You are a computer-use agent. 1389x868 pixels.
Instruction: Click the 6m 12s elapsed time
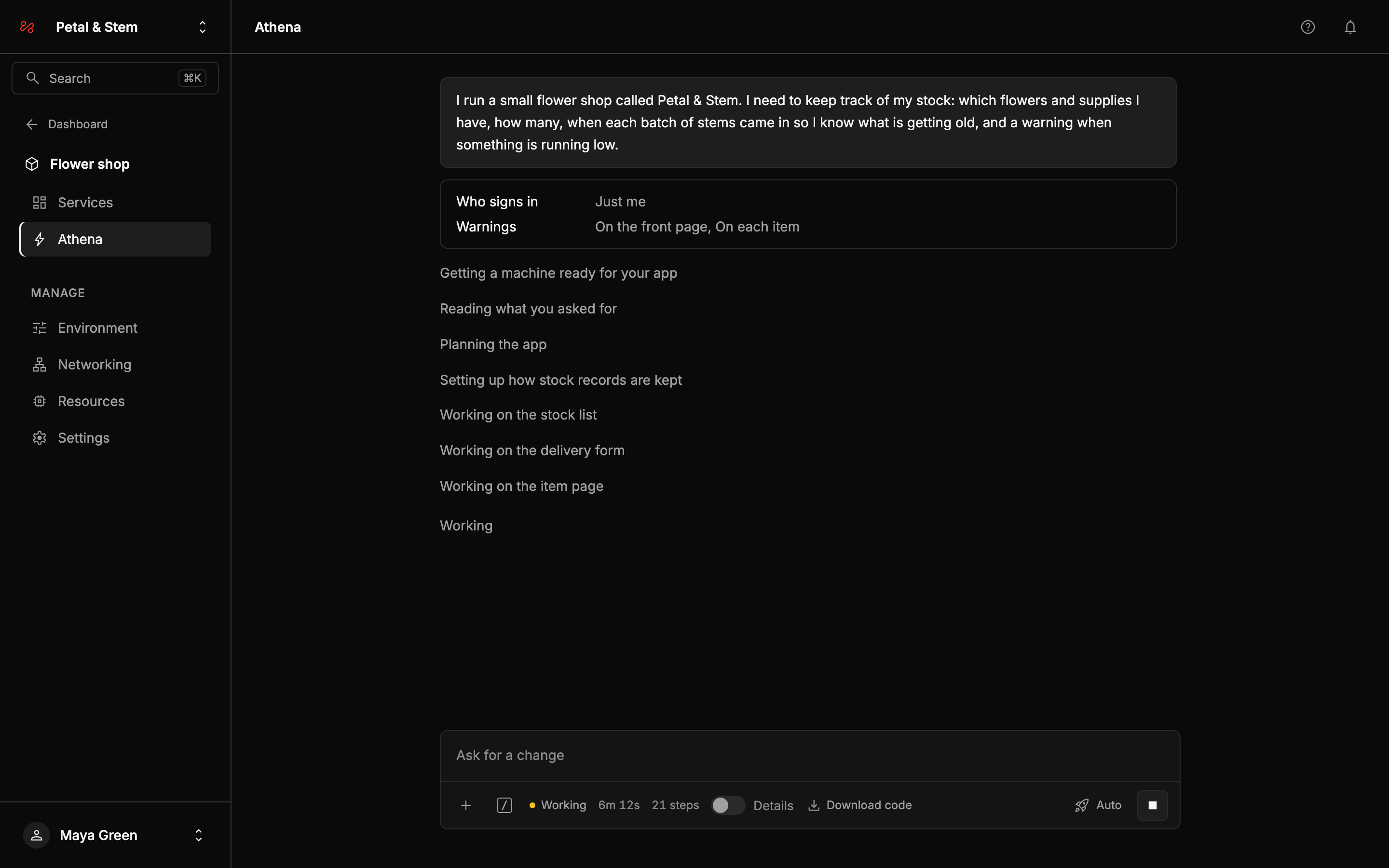point(619,805)
